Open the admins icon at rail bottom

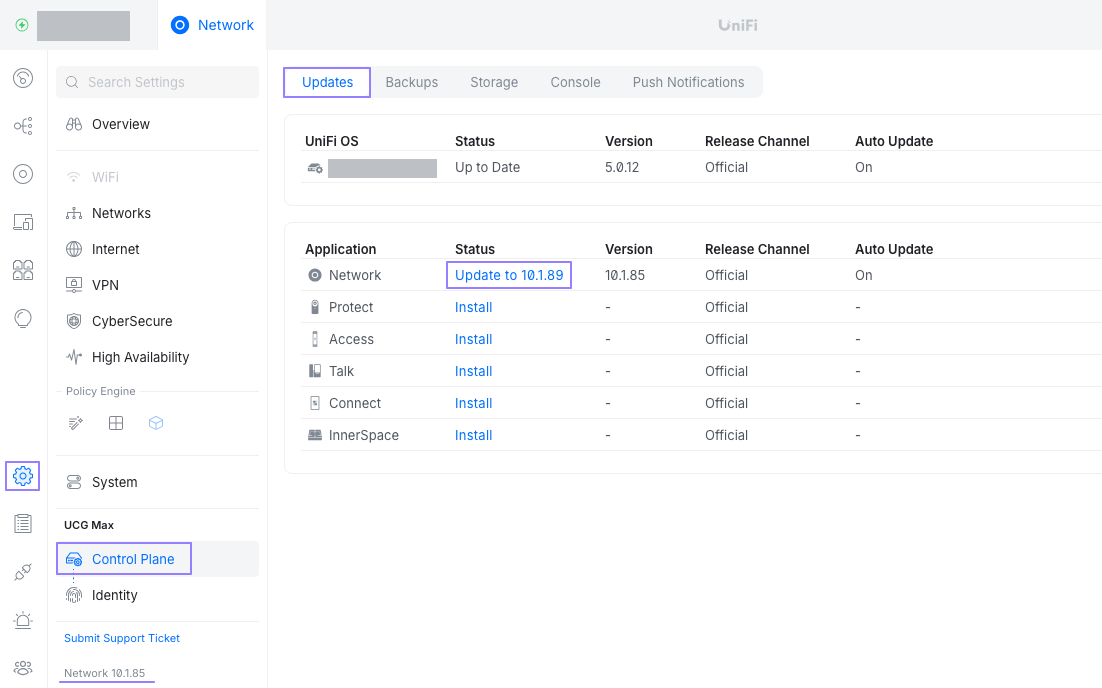point(22,667)
